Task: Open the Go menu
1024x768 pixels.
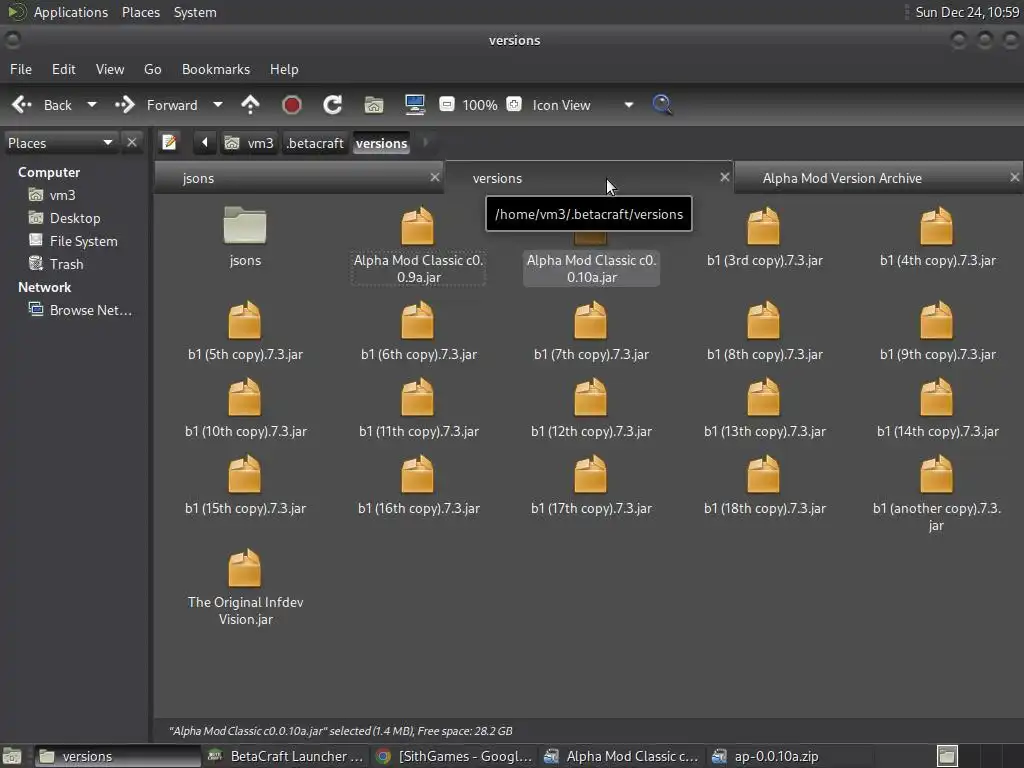Action: 153,69
